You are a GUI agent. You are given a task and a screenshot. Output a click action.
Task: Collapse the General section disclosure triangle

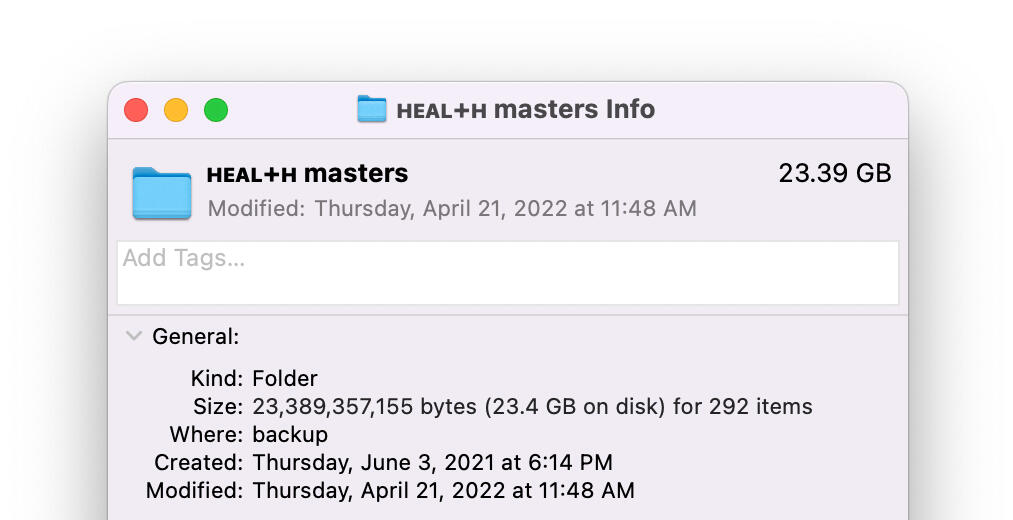[x=133, y=337]
